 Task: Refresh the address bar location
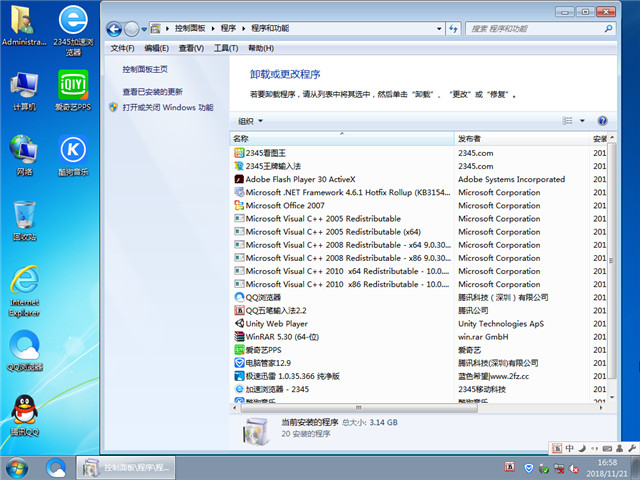tap(453, 29)
